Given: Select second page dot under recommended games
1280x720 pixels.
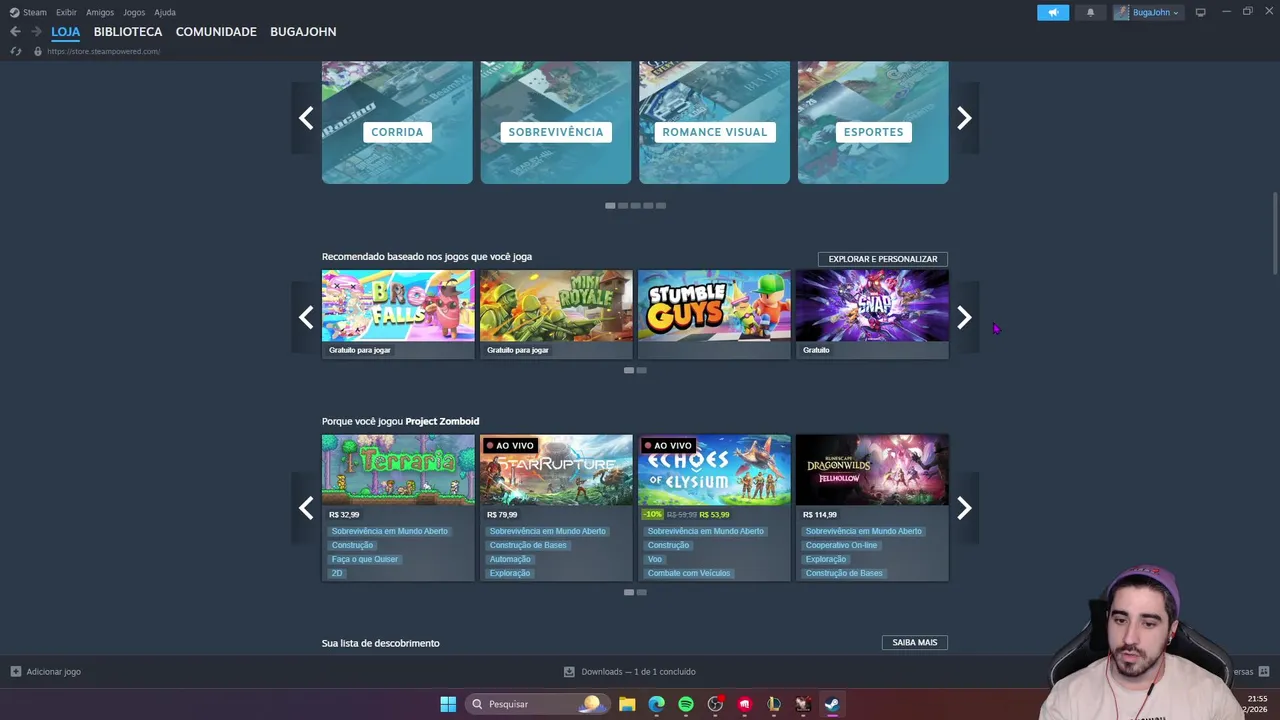Looking at the screenshot, I should coord(642,371).
